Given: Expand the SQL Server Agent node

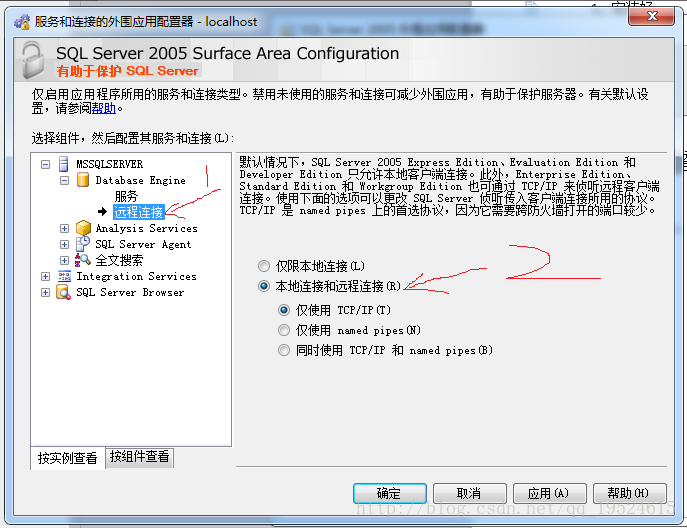Looking at the screenshot, I should pyautogui.click(x=64, y=245).
